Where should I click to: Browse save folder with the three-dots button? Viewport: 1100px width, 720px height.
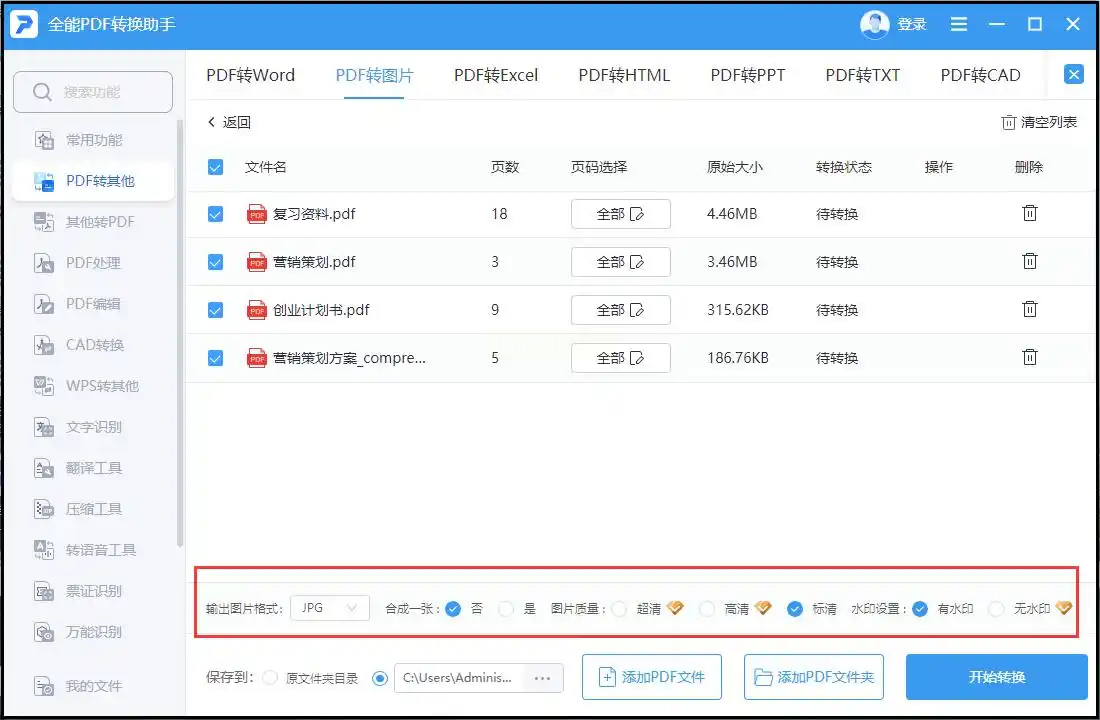(542, 678)
